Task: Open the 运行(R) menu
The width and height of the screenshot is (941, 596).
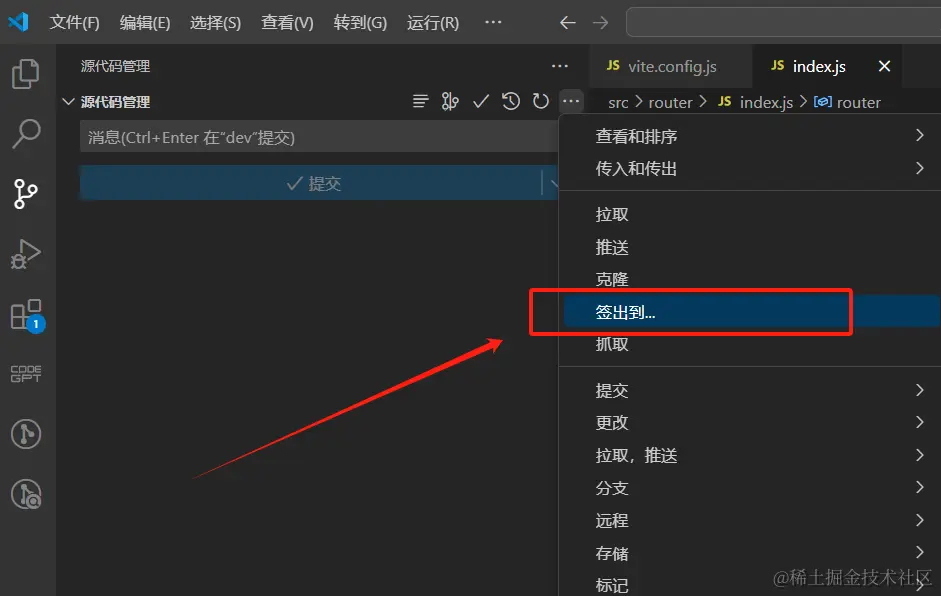Action: (432, 23)
